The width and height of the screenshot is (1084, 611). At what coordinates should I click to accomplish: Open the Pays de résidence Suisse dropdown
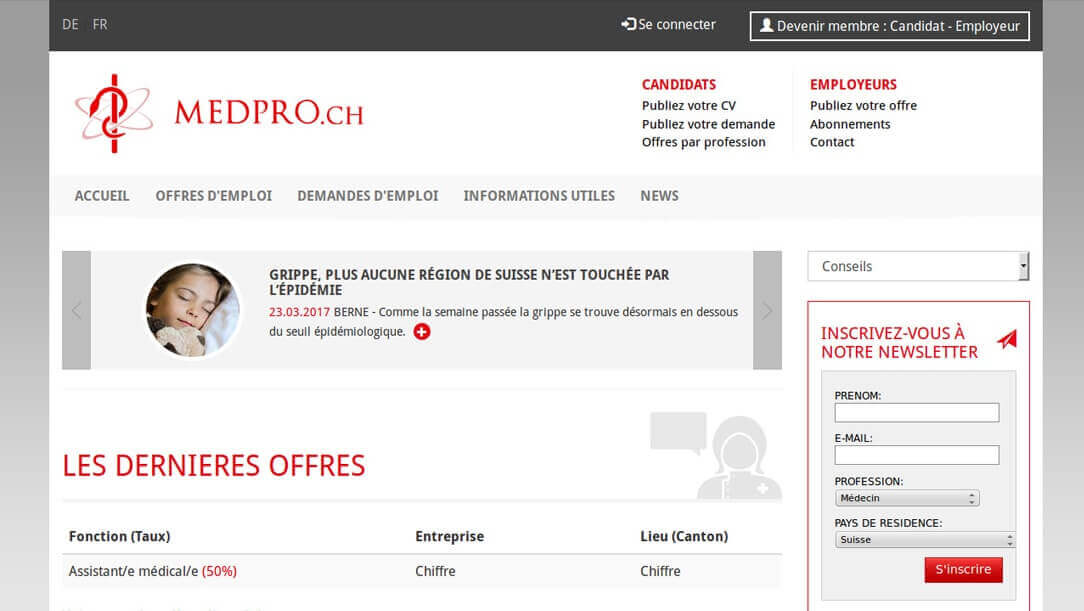point(924,540)
